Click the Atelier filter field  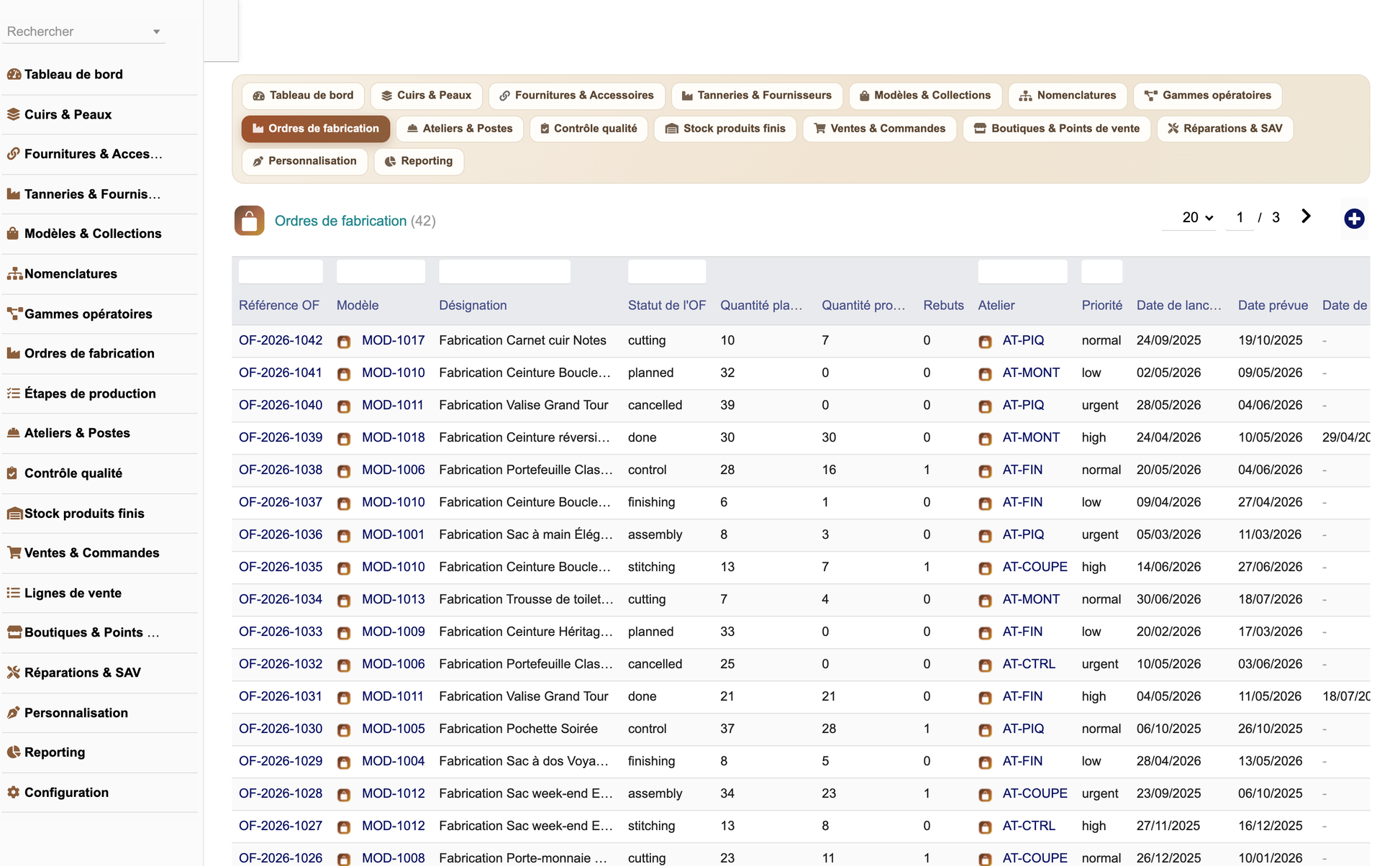click(1022, 272)
